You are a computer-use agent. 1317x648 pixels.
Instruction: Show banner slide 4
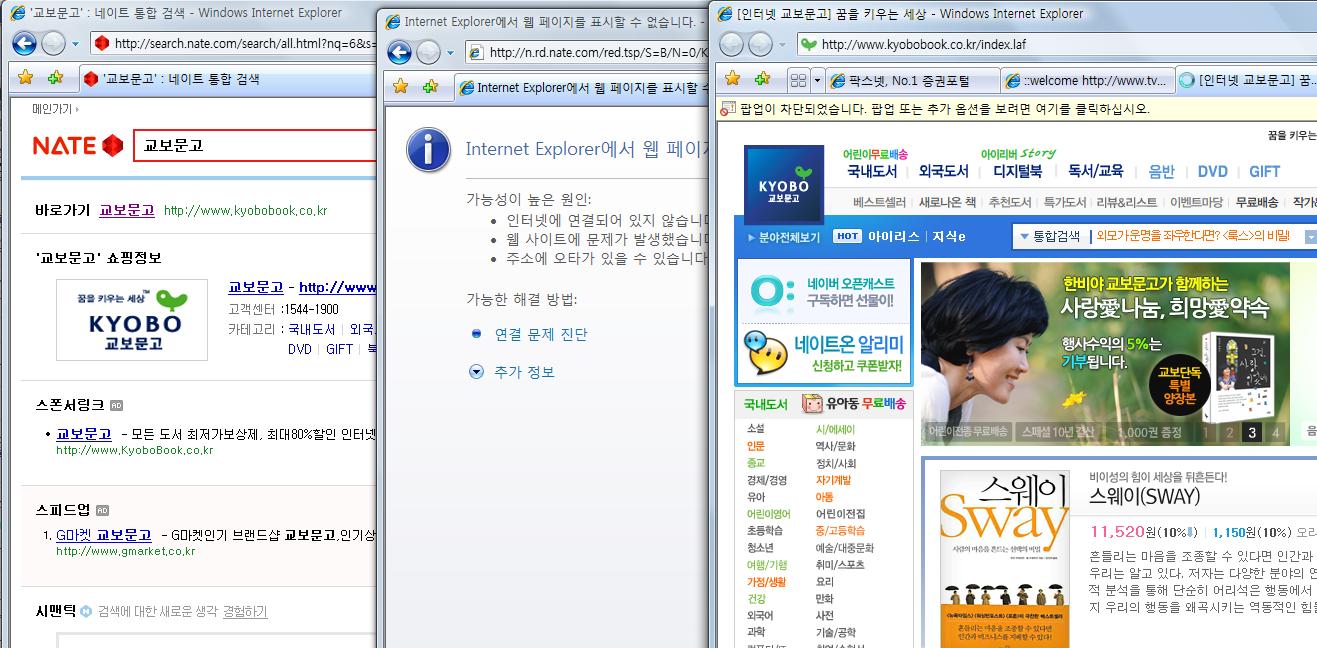click(x=1275, y=432)
